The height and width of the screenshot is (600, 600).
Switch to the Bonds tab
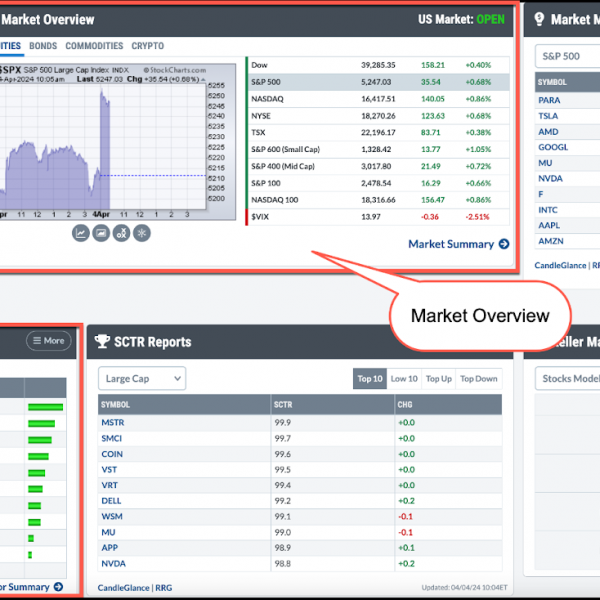pos(43,46)
